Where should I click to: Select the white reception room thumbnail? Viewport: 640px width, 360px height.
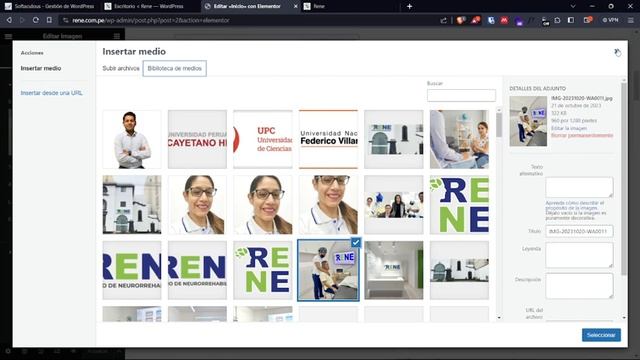pyautogui.click(x=394, y=270)
